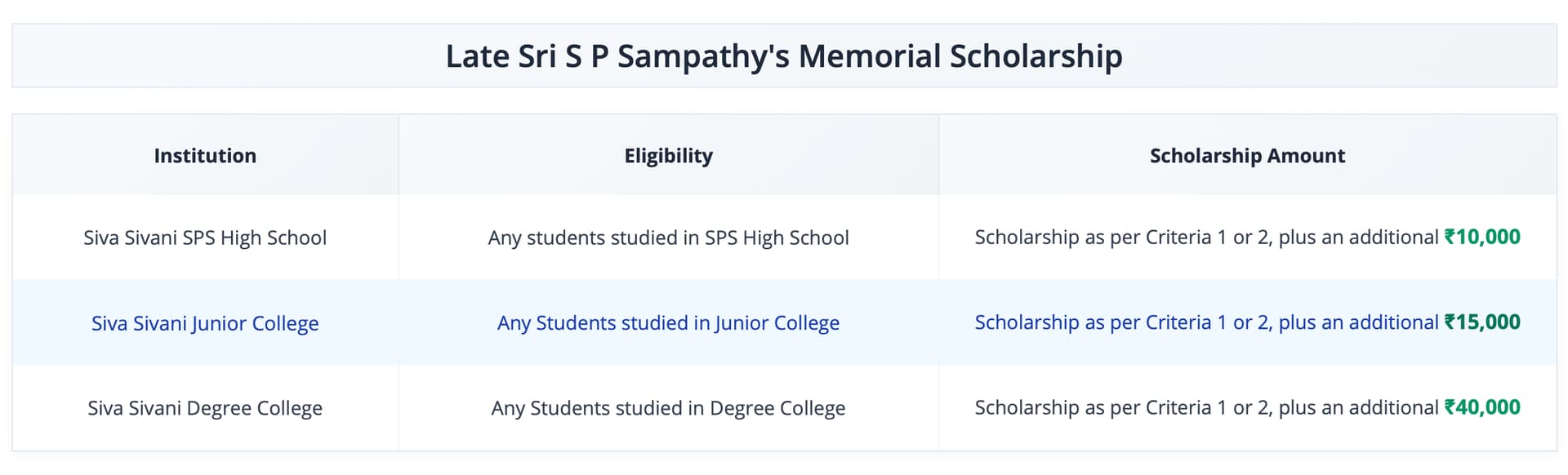
Task: Click the word "Sampathy's" in the title
Action: (x=704, y=56)
